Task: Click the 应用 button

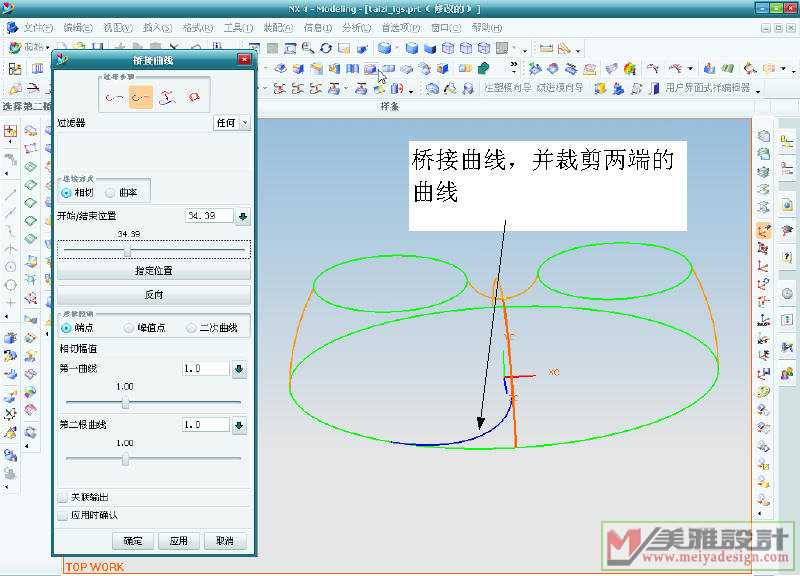Action: pyautogui.click(x=178, y=540)
